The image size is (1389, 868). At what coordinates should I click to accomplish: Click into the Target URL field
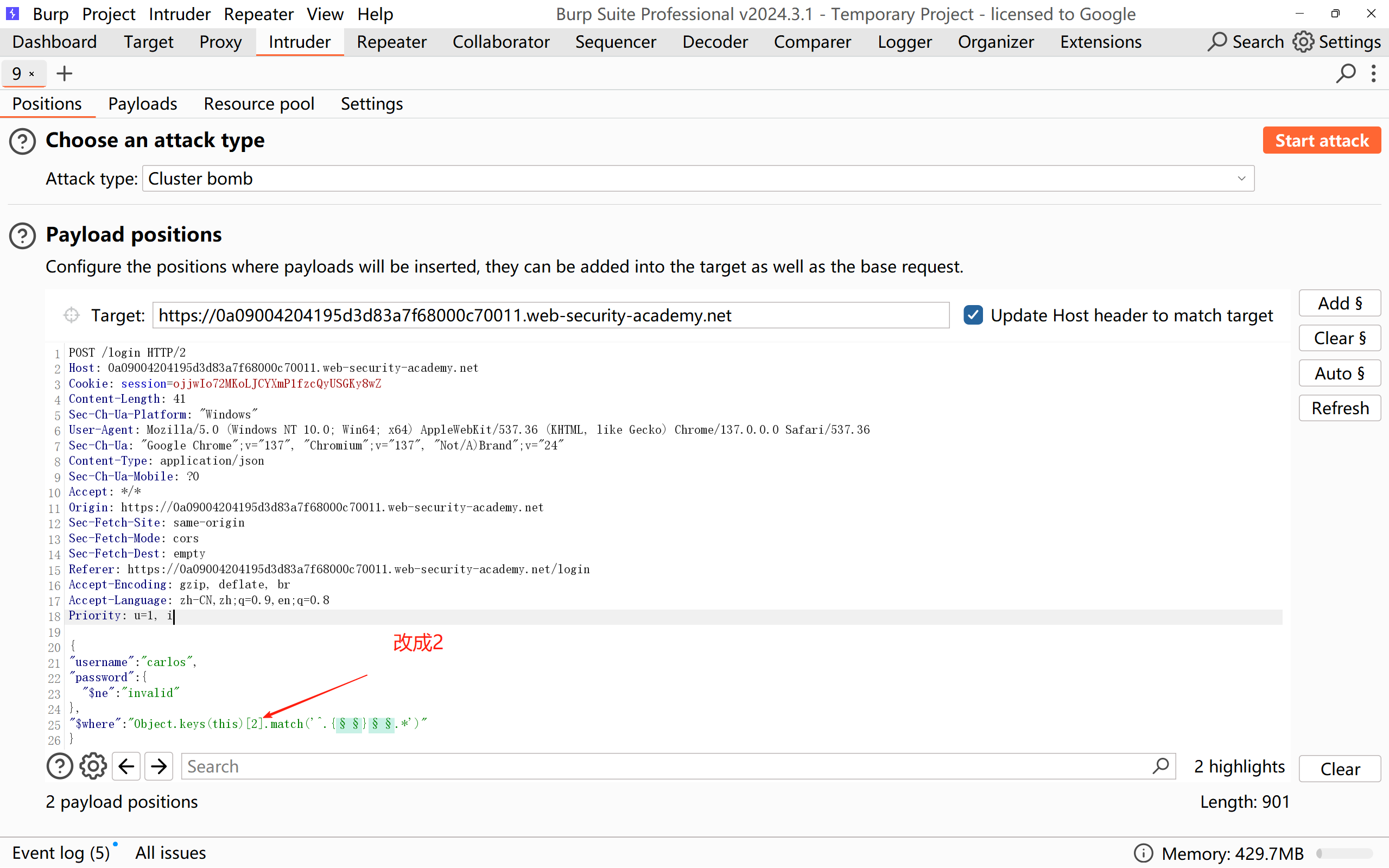click(x=550, y=315)
